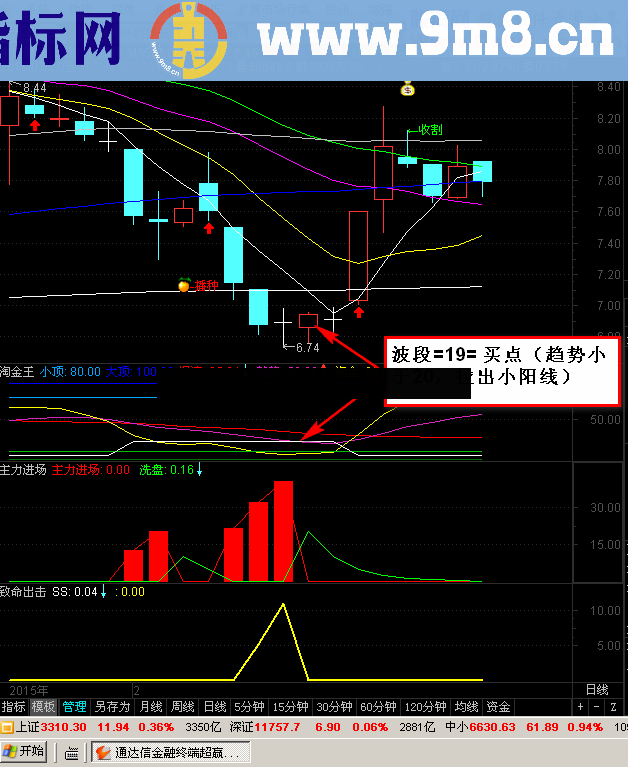The width and height of the screenshot is (628, 767).
Task: Open 通达信金融终端 taskbar window button
Action: pyautogui.click(x=170, y=752)
